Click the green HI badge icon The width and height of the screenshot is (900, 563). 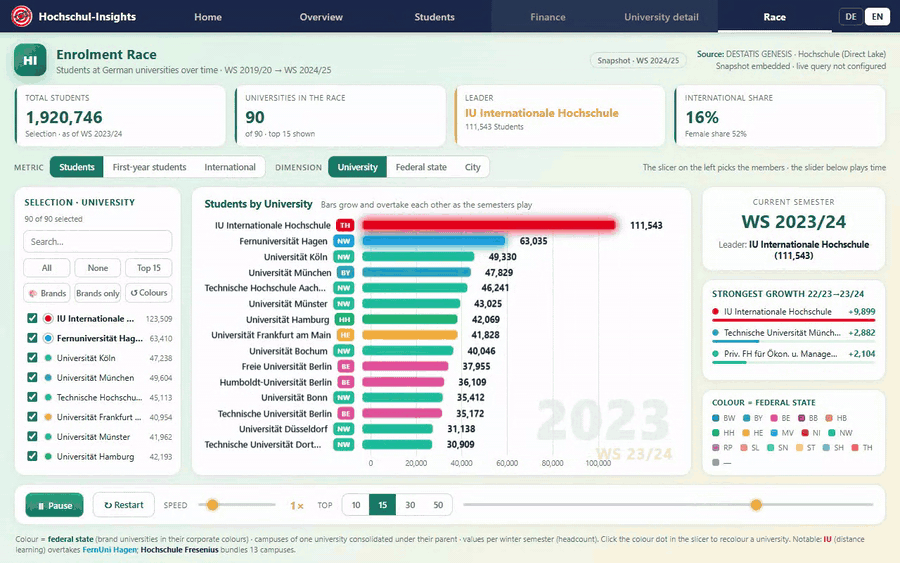pyautogui.click(x=30, y=60)
